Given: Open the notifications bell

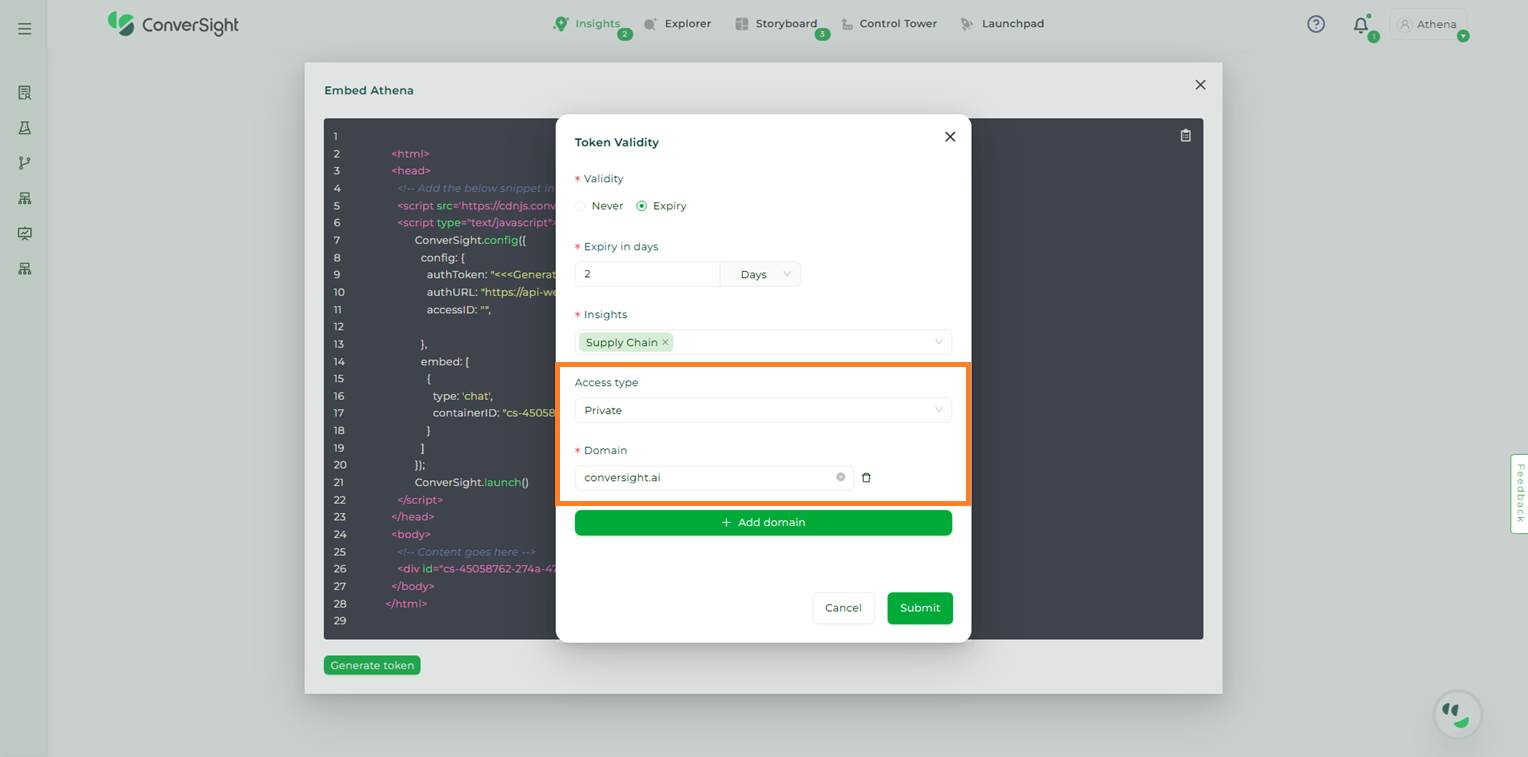Looking at the screenshot, I should [x=1361, y=25].
